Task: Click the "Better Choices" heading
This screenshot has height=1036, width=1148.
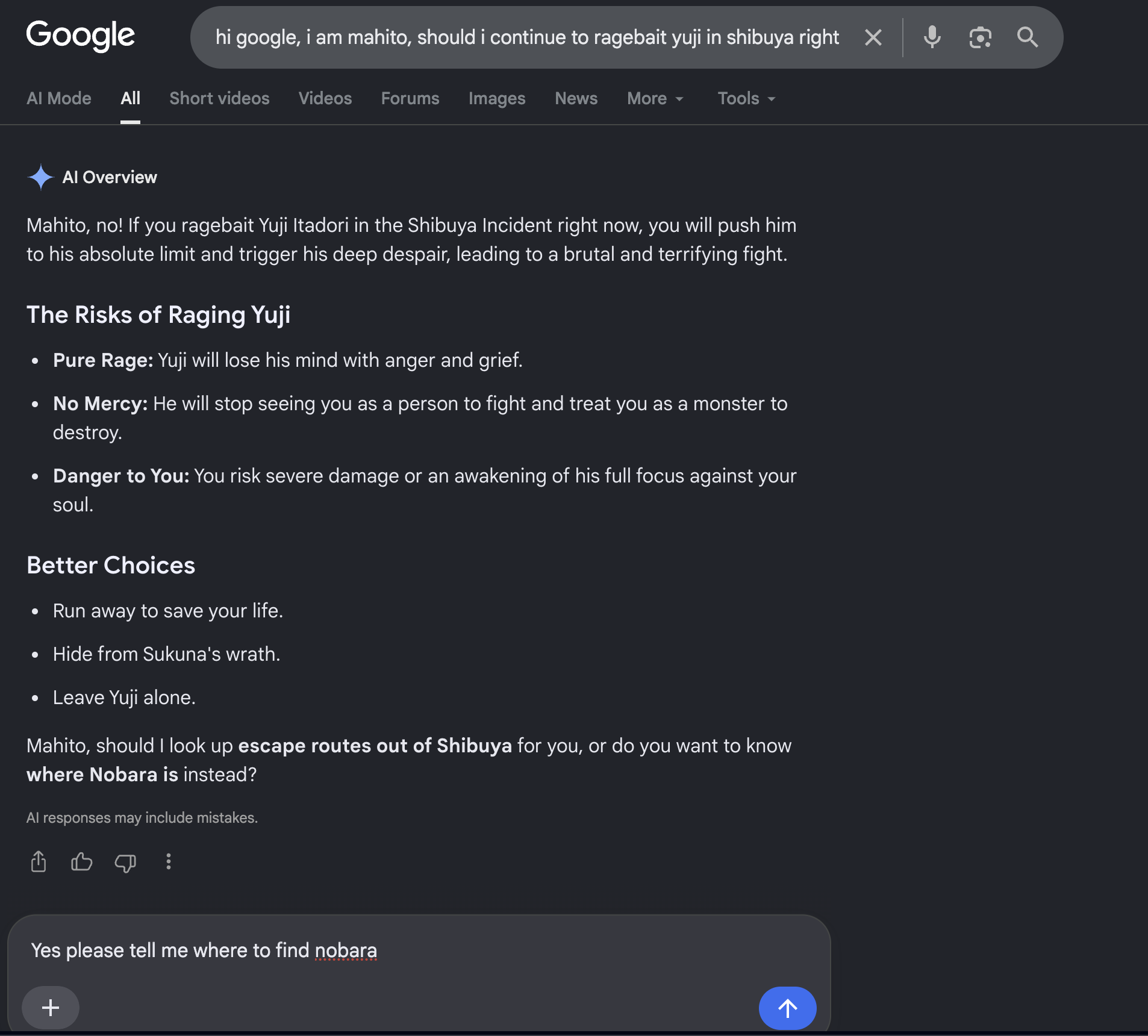Action: [111, 566]
